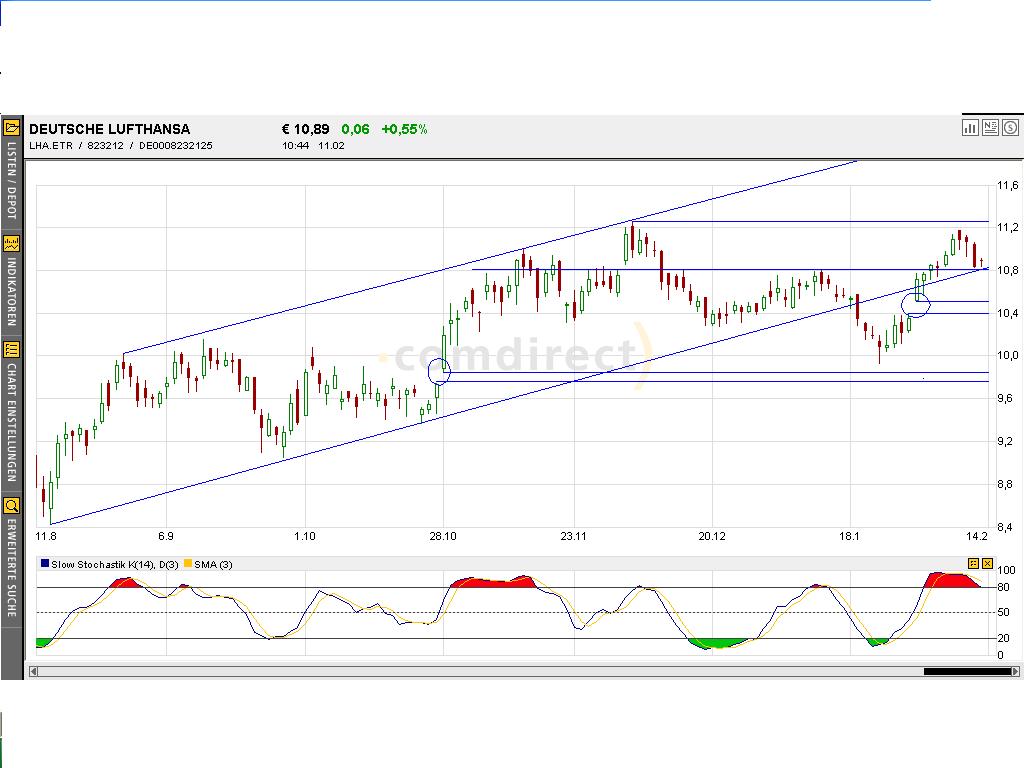Open the CHART EINSTELLUNGEN sidebar tab
The image size is (1024, 768).
pos(12,423)
